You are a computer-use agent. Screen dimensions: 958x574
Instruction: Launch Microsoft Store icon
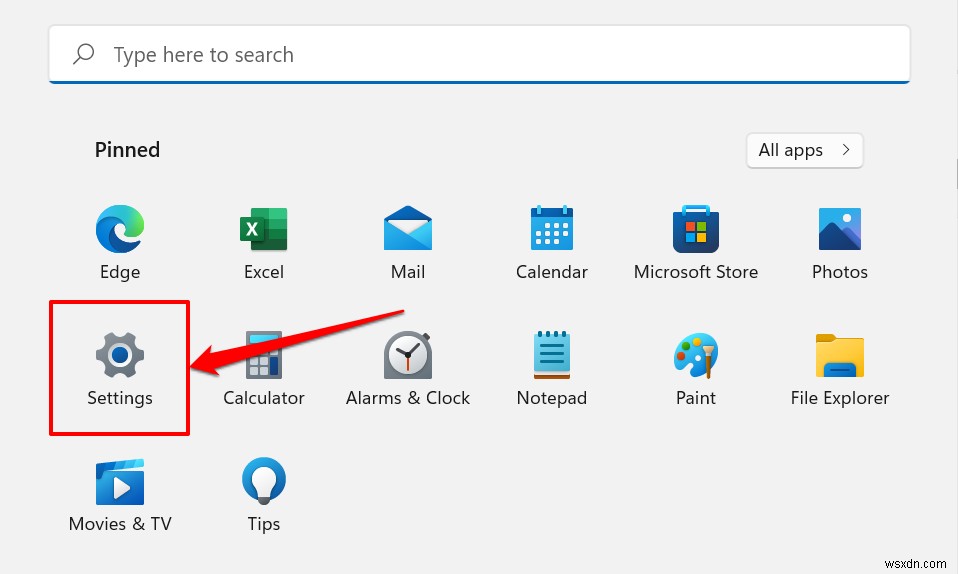(696, 229)
